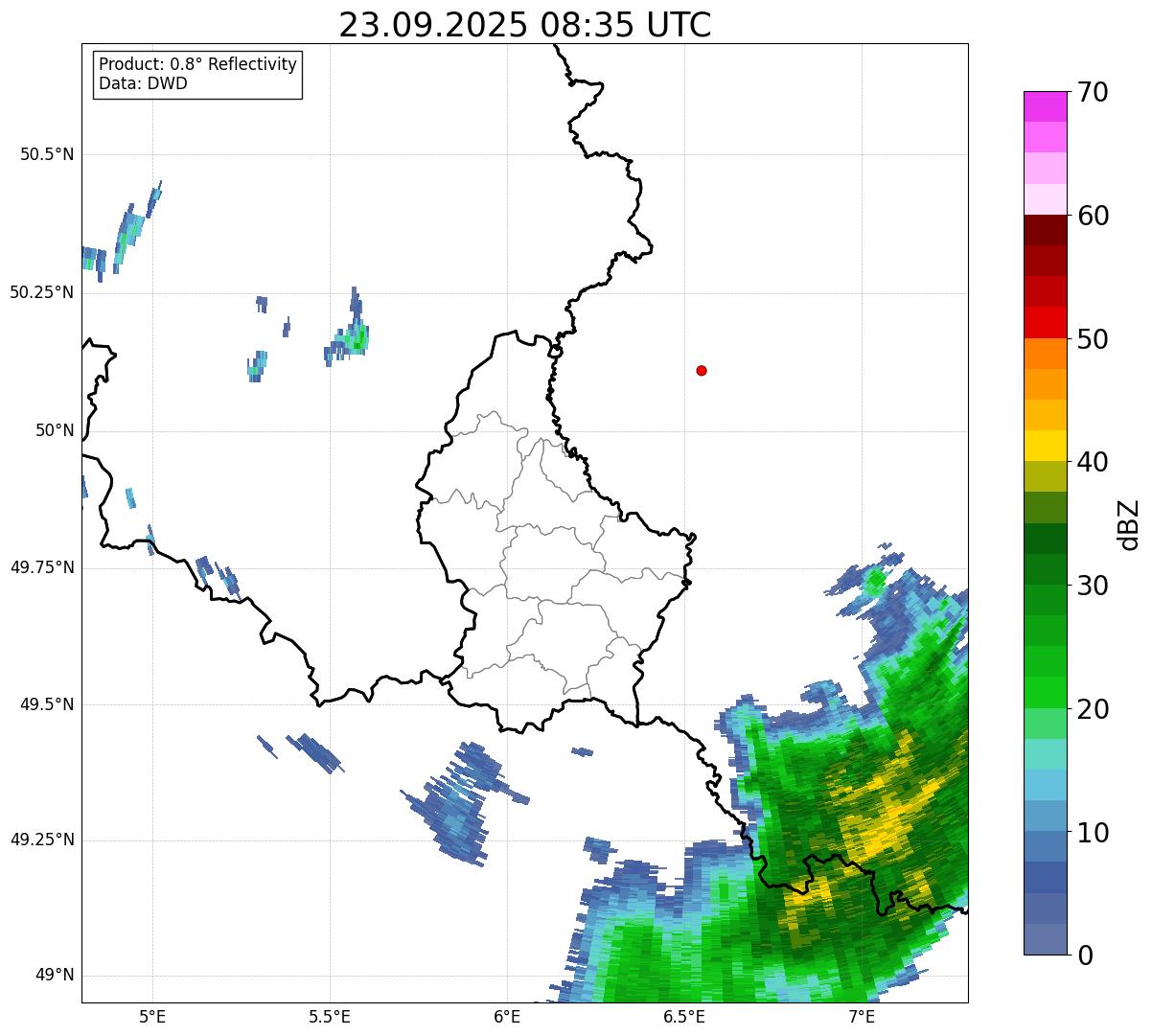Screen dimensions: 1152x1036
Task: Click the '50.25°N' latitude label
Action: 41,292
